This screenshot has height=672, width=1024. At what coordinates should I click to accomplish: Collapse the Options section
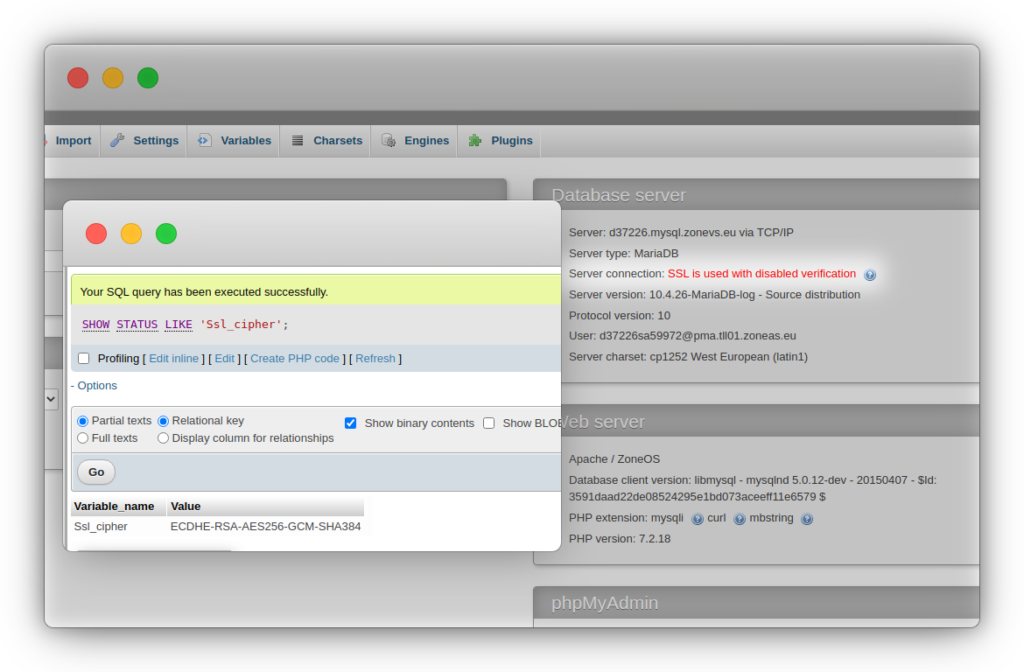pos(94,386)
